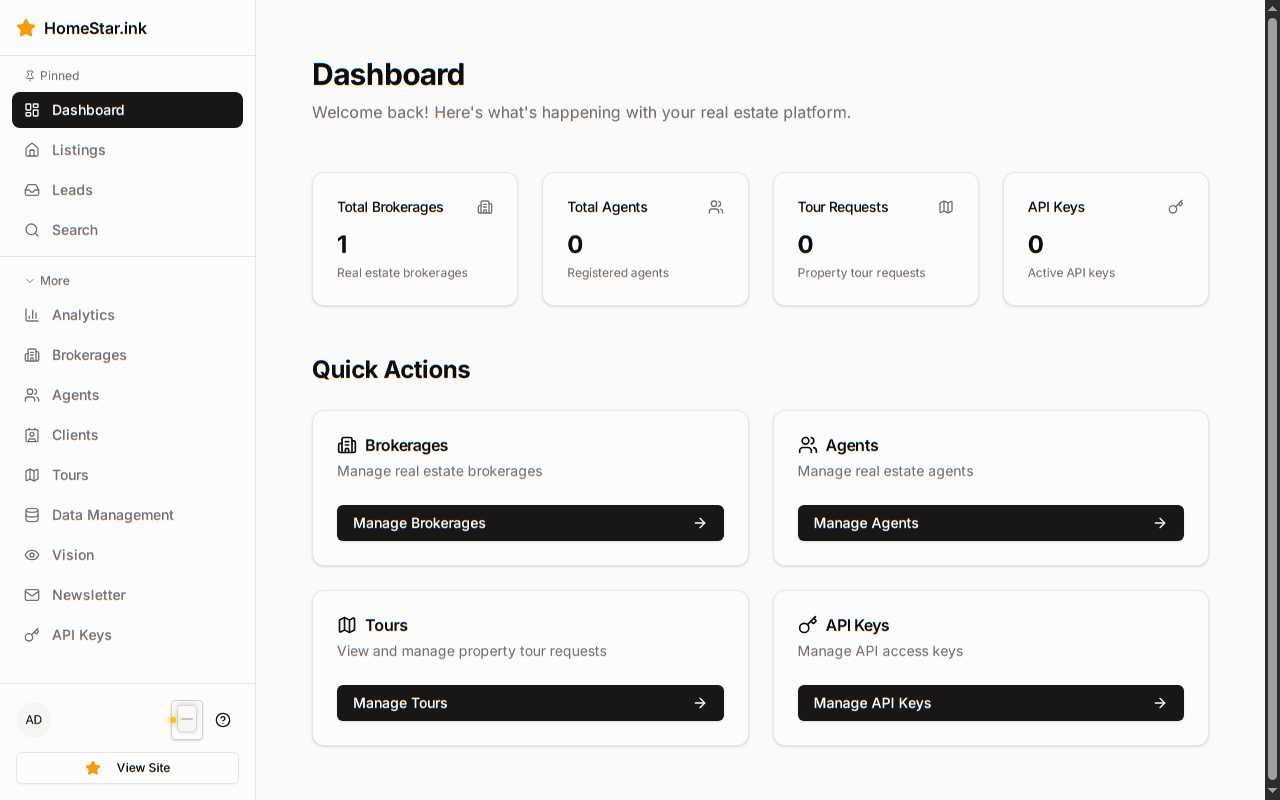Screen dimensions: 1280x800
Task: Select the Analytics chart icon
Action: point(32,315)
